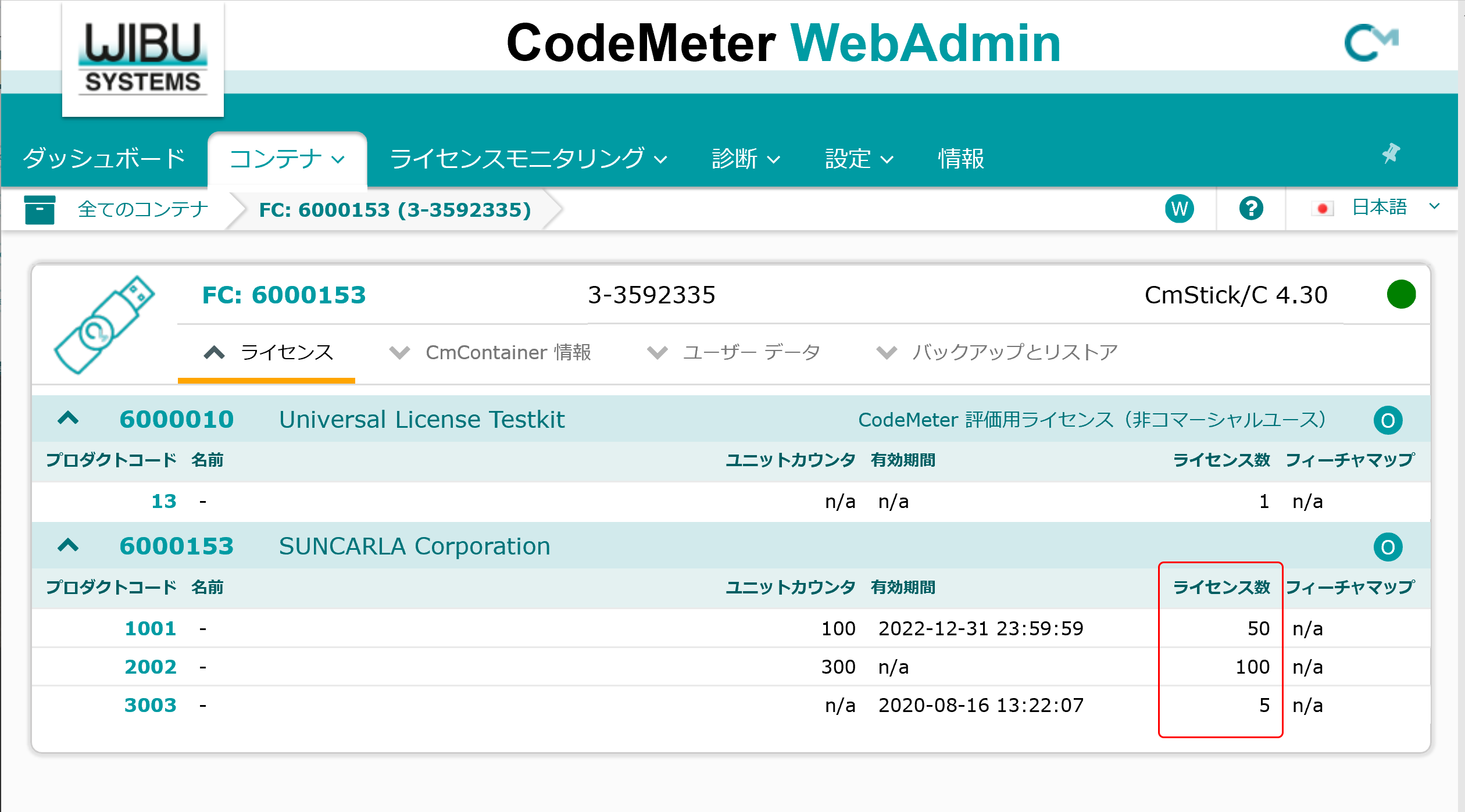Viewport: 1465px width, 812px height.
Task: Click breadcrumb FC: 6000153 (3-3592335)
Action: tap(395, 210)
